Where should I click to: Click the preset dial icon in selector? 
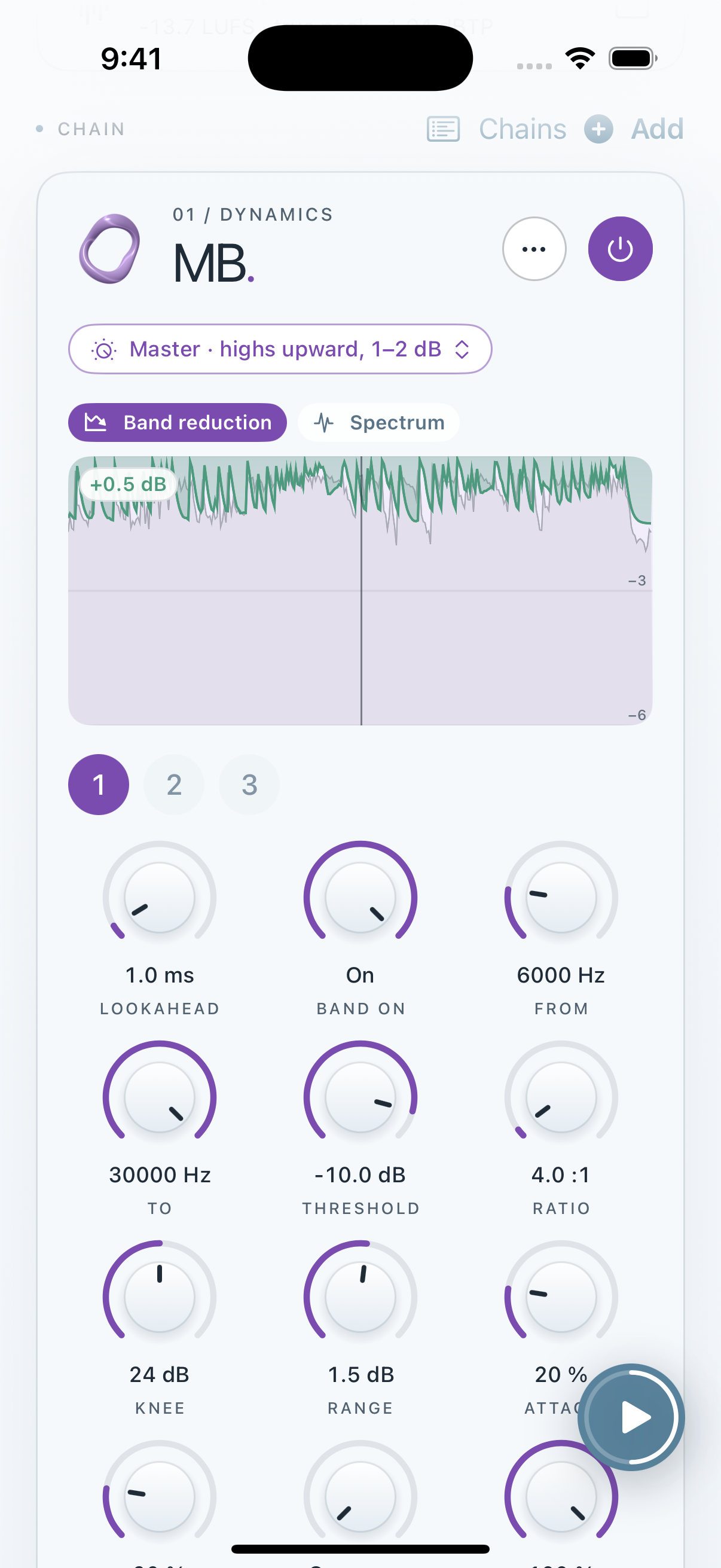[103, 349]
